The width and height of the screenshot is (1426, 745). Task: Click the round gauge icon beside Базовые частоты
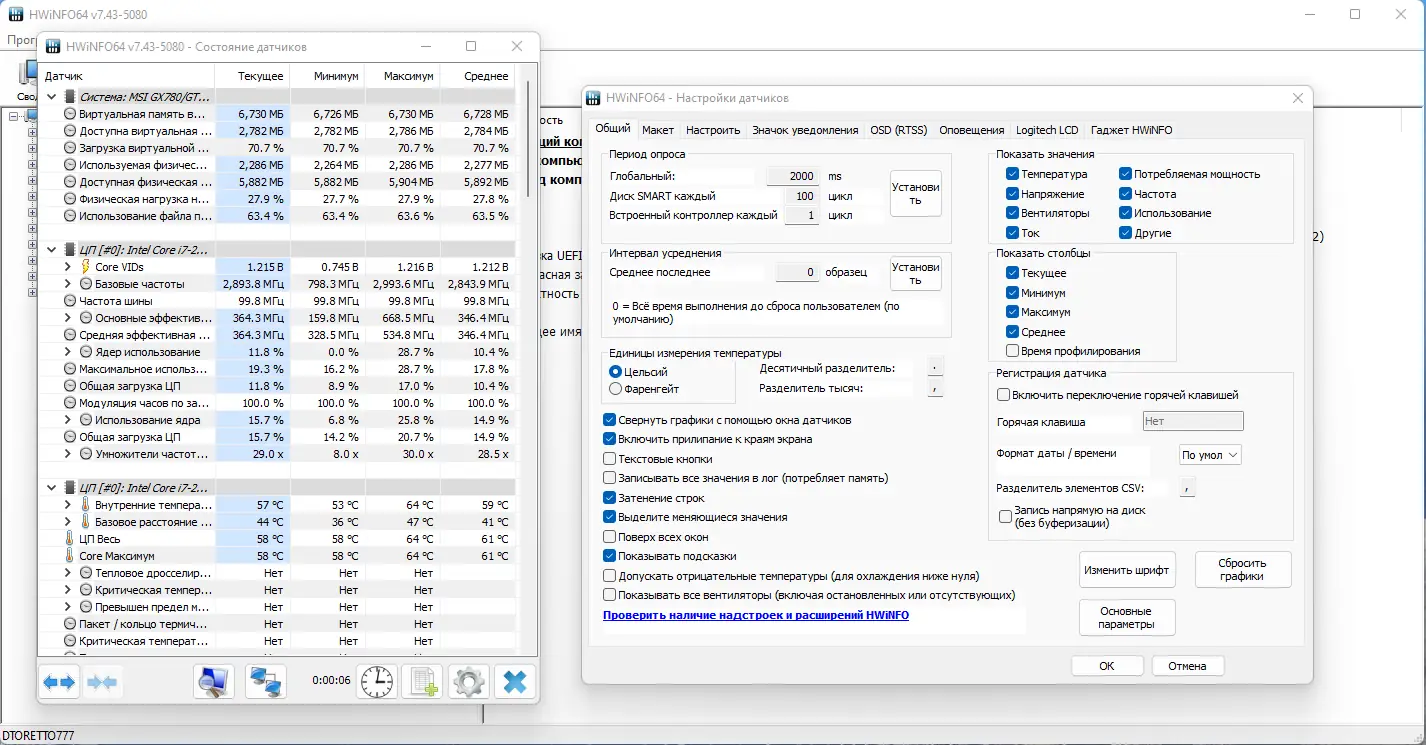[x=86, y=284]
